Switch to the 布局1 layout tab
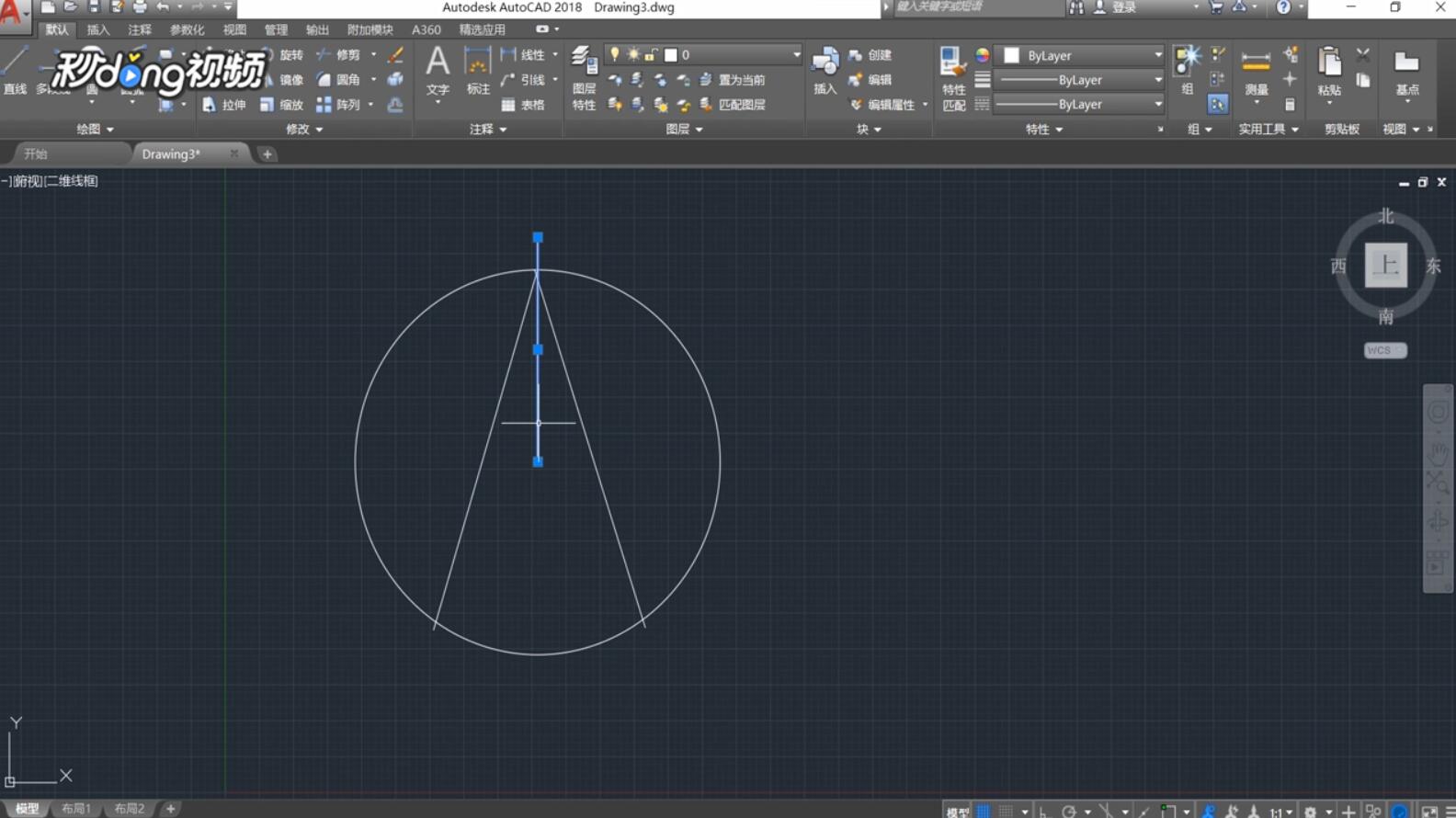 click(76, 809)
